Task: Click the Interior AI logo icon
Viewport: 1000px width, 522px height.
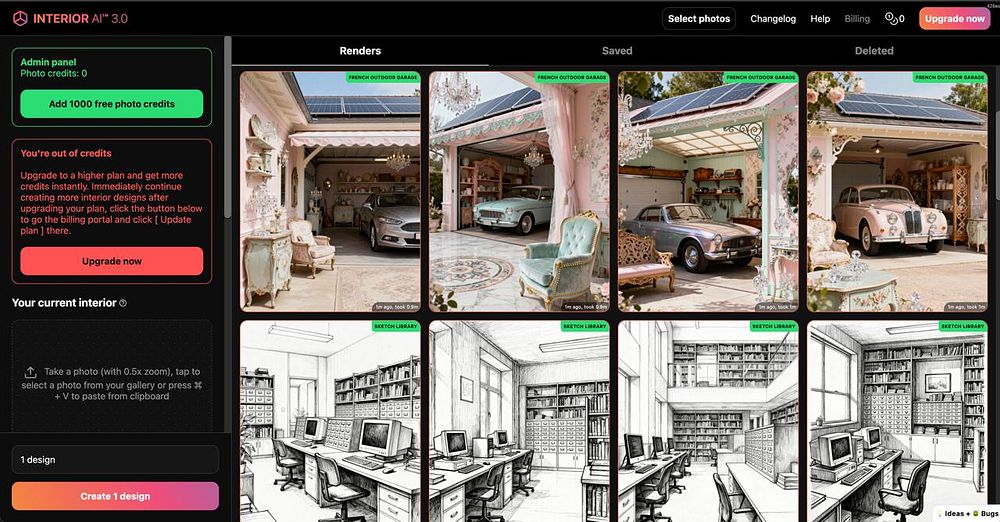Action: (x=20, y=19)
